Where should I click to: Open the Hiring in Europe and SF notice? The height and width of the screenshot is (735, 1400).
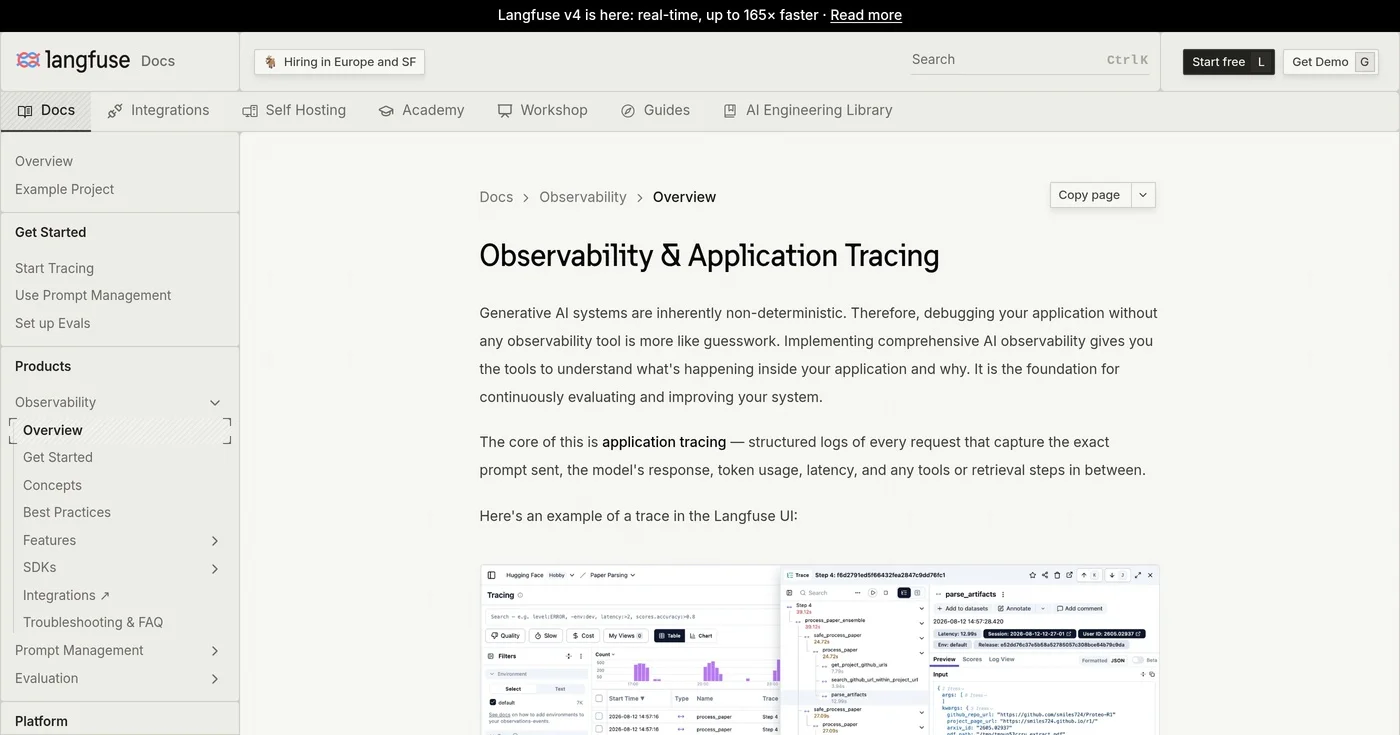(x=340, y=62)
